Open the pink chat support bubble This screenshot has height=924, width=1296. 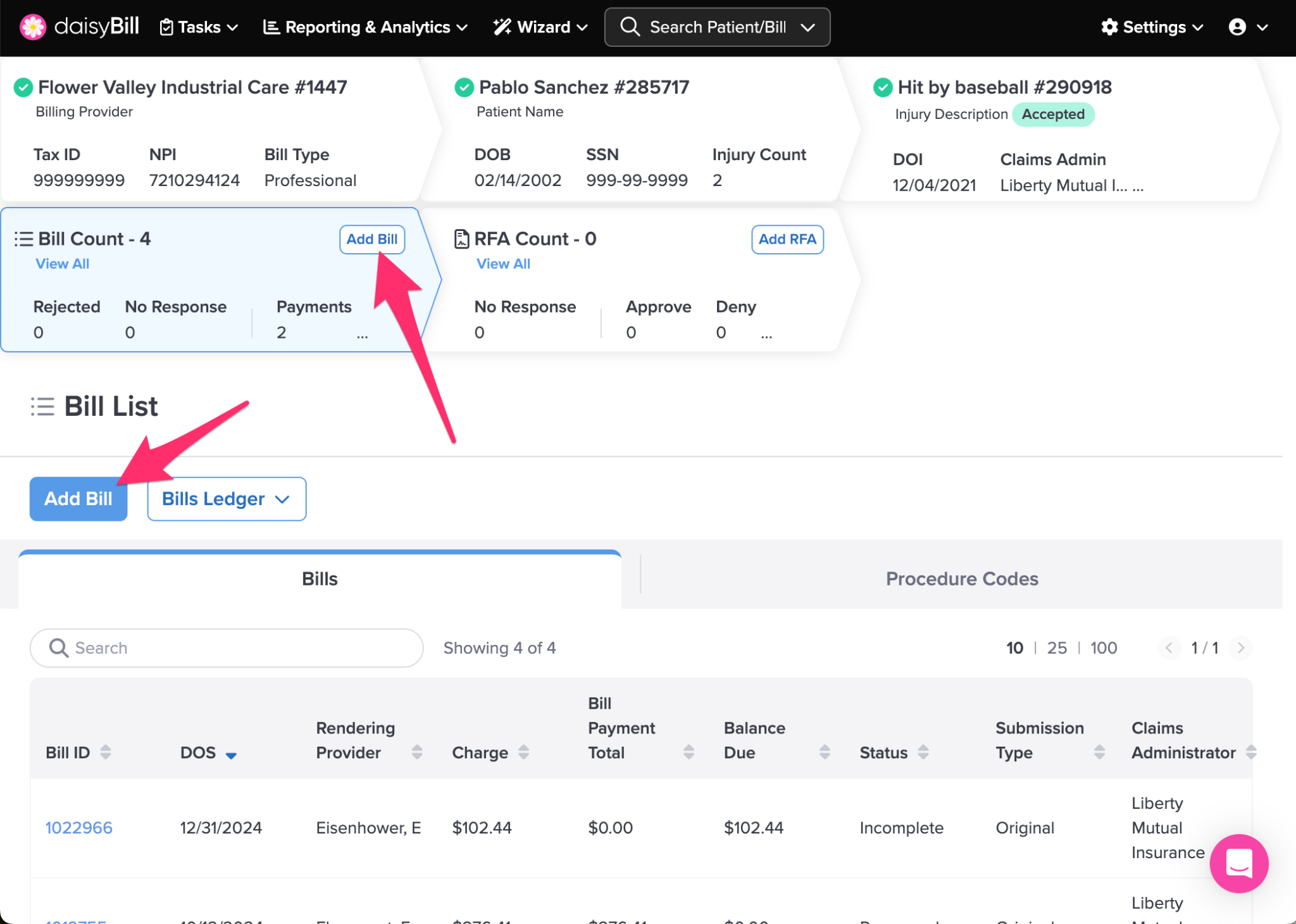point(1238,863)
